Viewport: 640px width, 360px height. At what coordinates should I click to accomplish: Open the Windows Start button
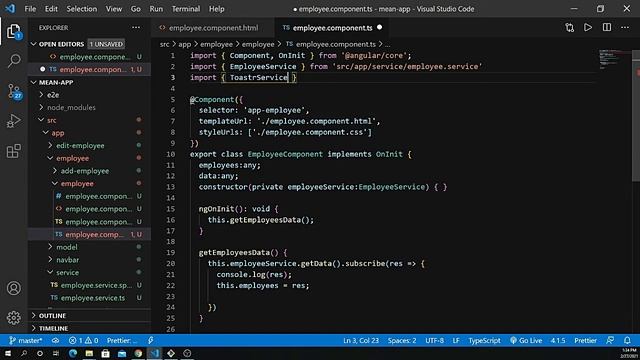(x=8, y=353)
